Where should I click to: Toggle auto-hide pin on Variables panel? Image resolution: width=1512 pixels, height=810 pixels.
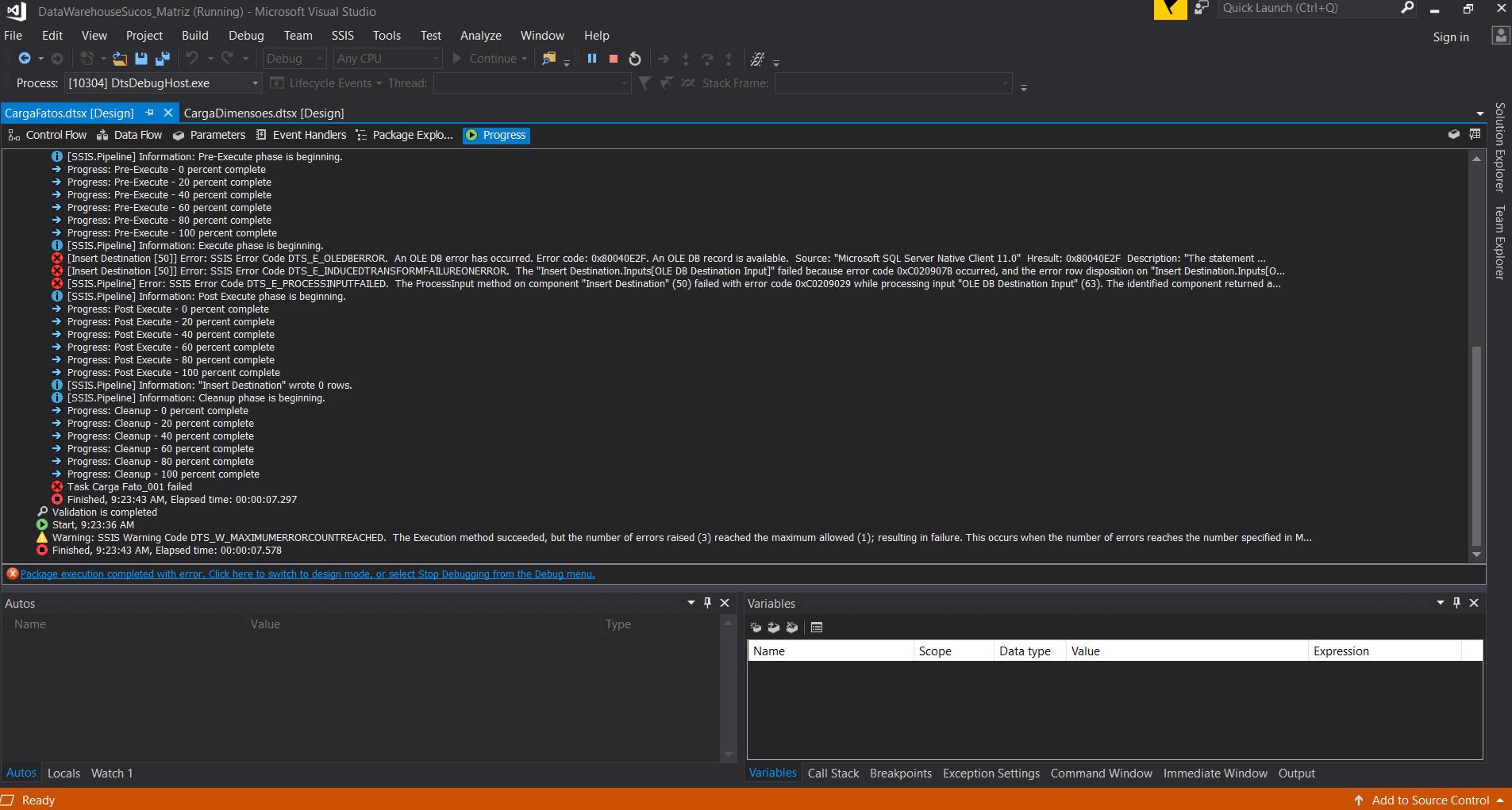coord(1456,603)
